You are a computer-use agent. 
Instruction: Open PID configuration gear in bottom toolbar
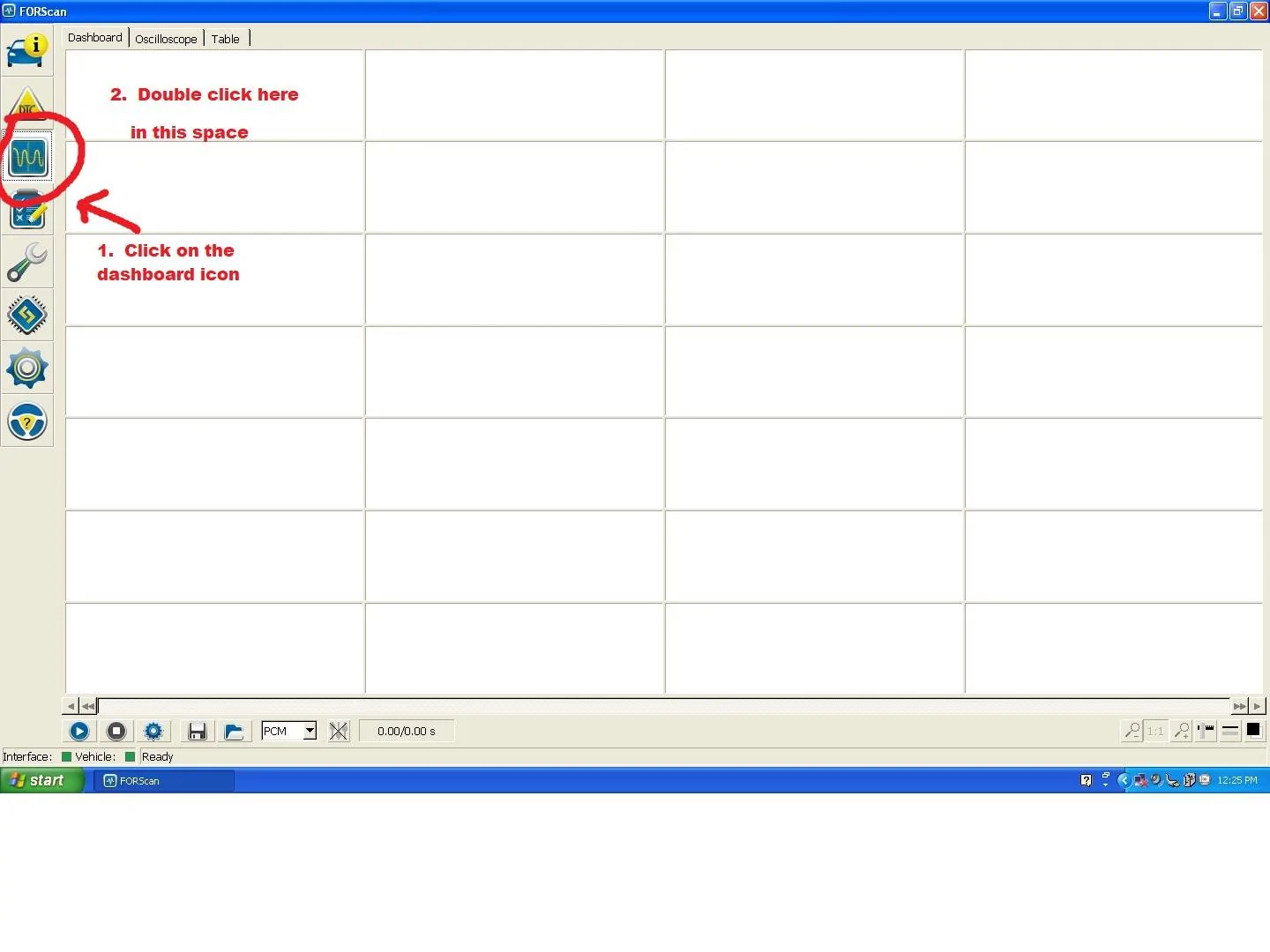[x=153, y=731]
